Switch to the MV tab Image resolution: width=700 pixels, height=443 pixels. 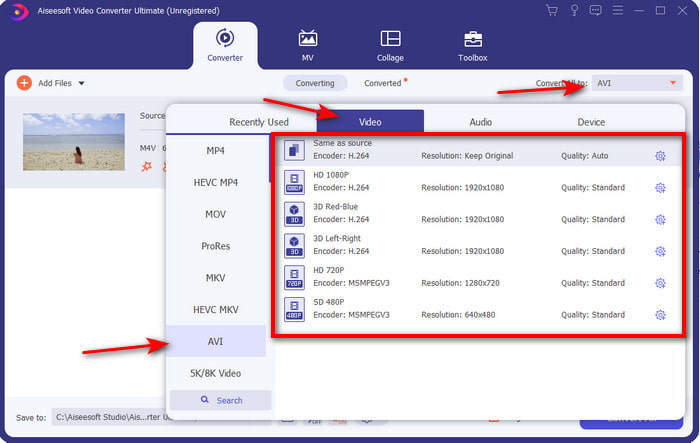[x=308, y=46]
